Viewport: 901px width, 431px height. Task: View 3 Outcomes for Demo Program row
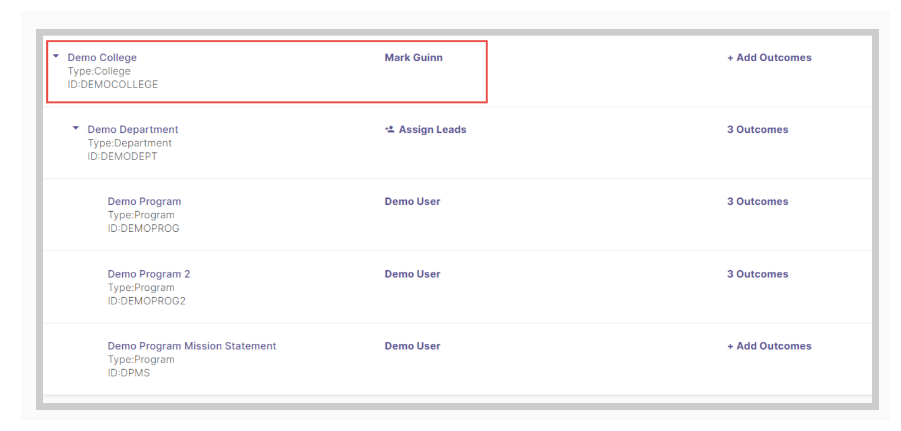[758, 202]
